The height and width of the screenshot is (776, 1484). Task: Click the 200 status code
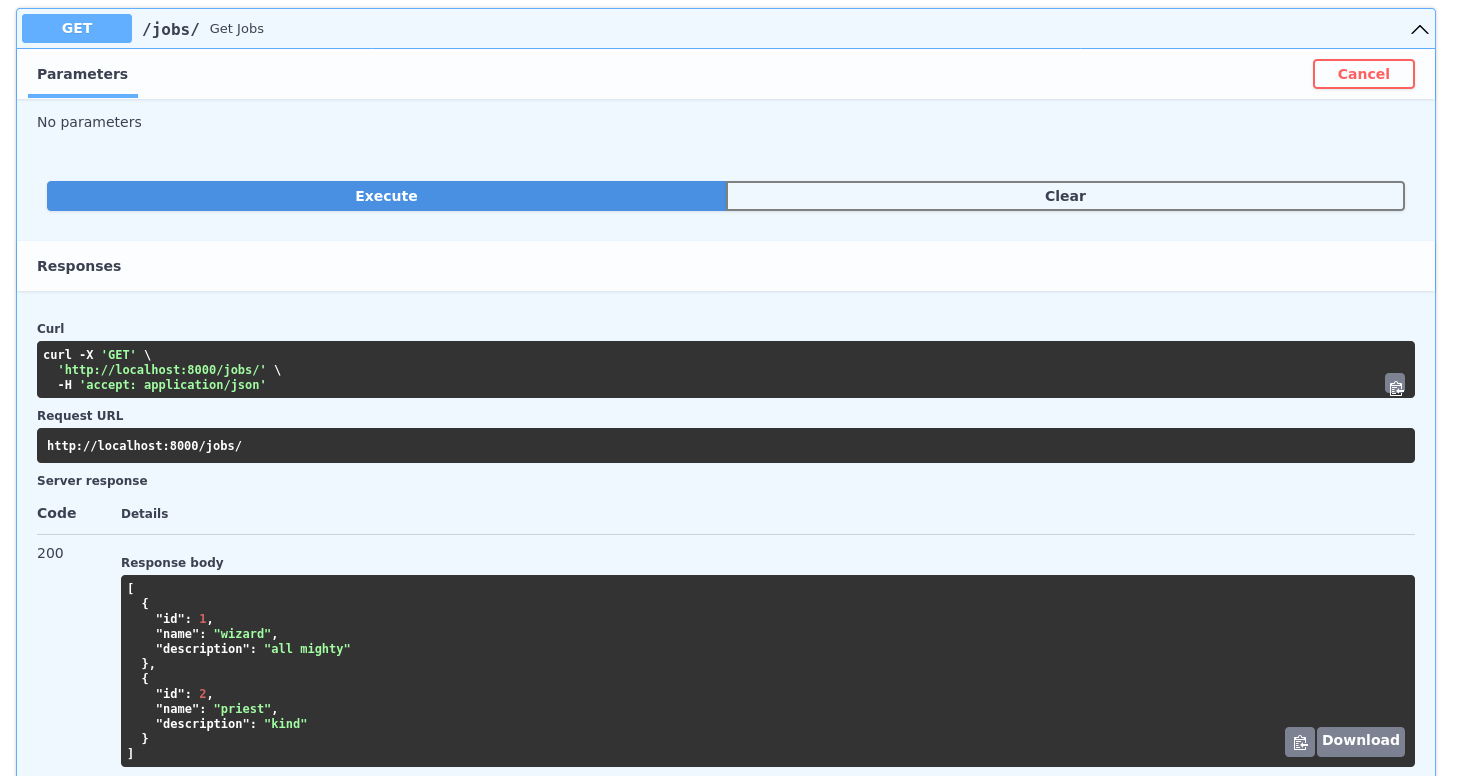coord(50,553)
